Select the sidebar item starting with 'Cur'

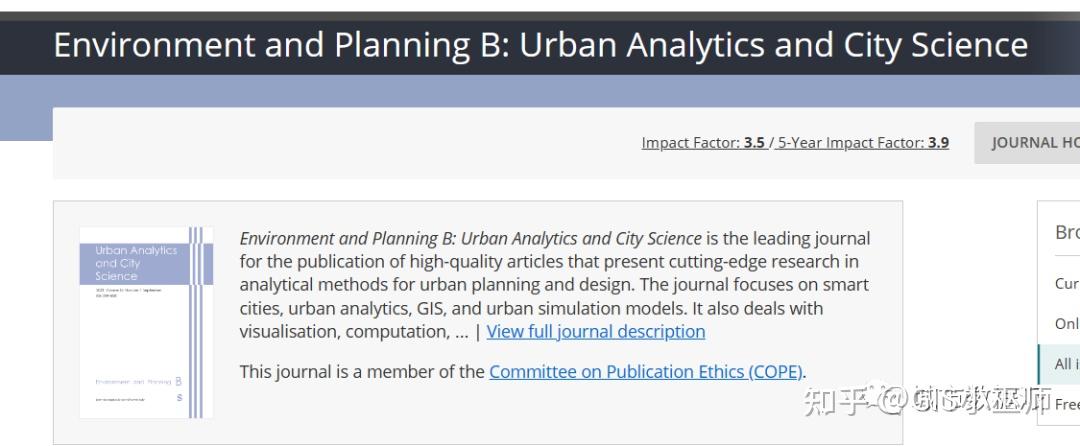pos(1067,283)
